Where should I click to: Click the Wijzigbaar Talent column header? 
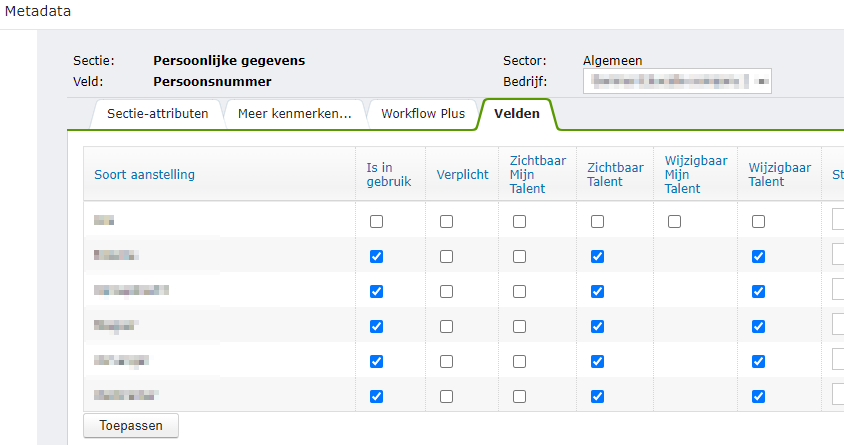pos(779,174)
